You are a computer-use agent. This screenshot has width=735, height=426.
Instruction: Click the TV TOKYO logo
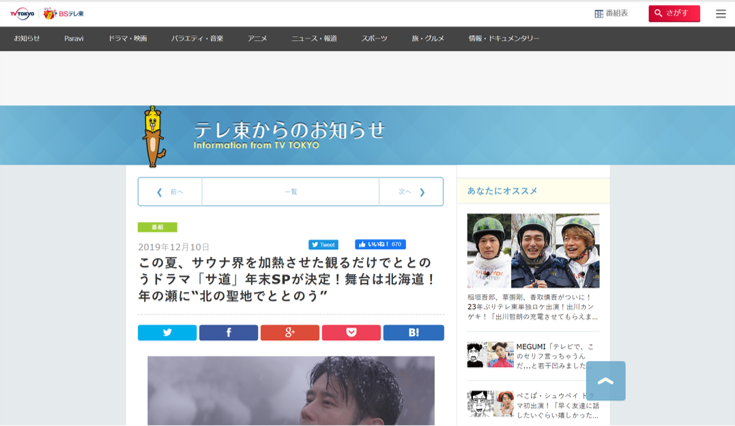coord(22,14)
